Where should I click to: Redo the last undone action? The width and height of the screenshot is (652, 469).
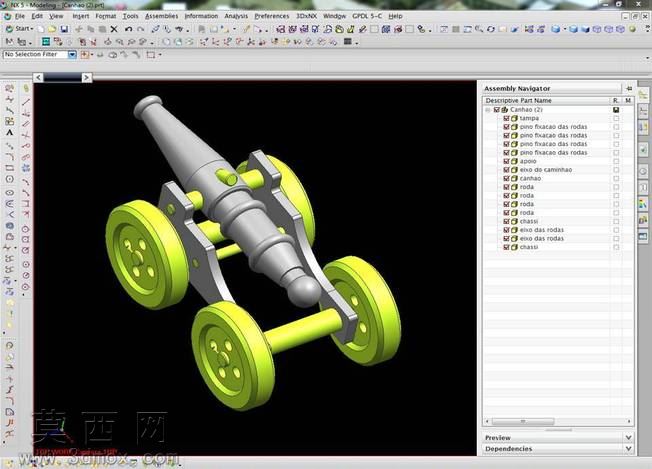click(x=141, y=29)
